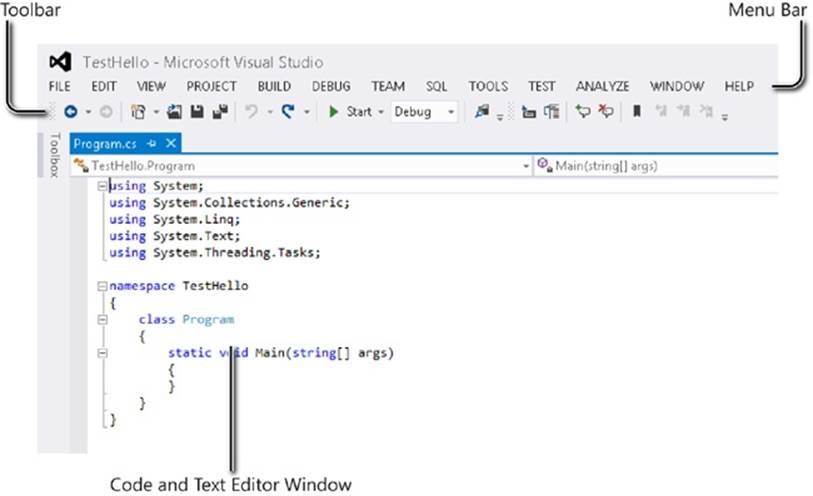Open the SQL menu

(x=437, y=86)
